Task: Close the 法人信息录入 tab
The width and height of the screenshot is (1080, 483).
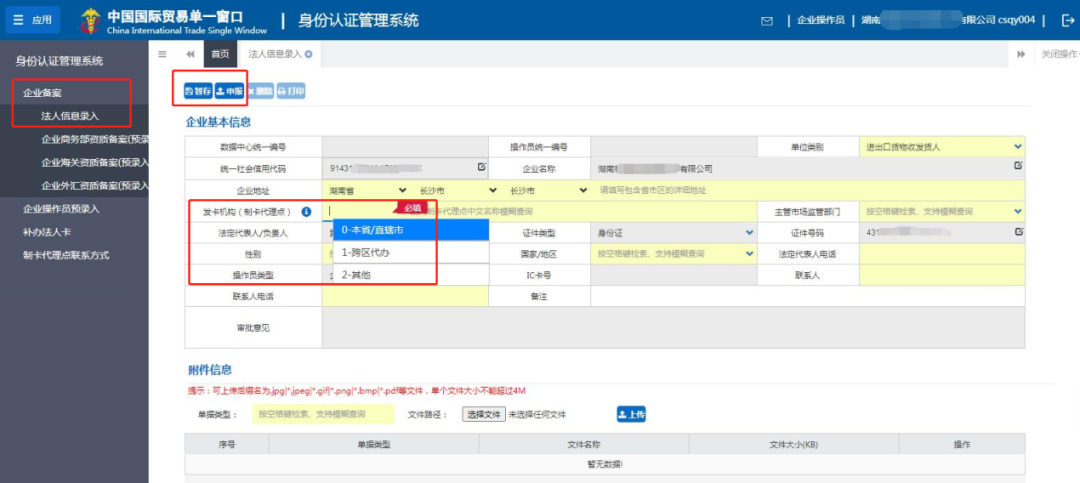Action: pos(309,54)
